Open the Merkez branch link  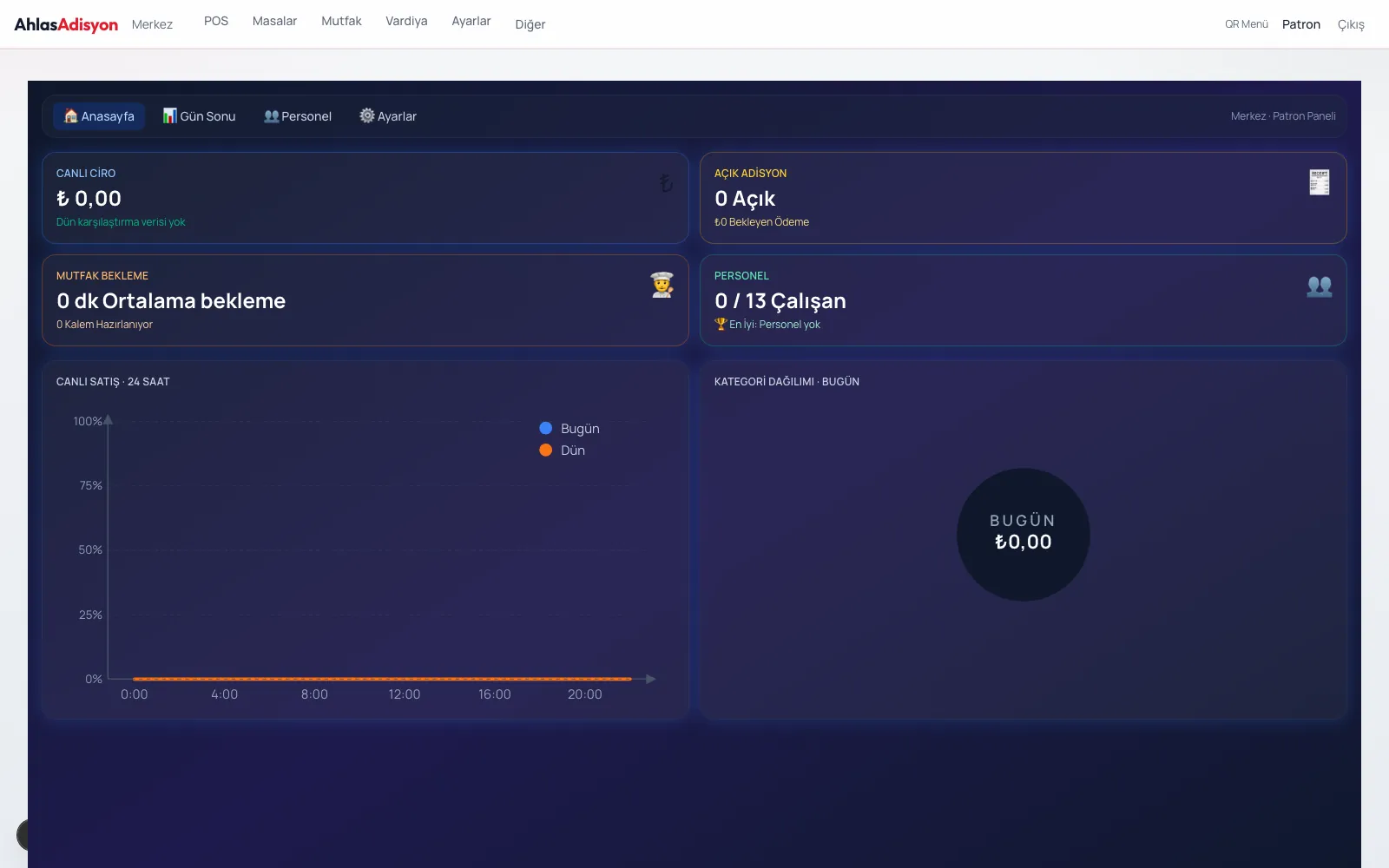coord(152,24)
